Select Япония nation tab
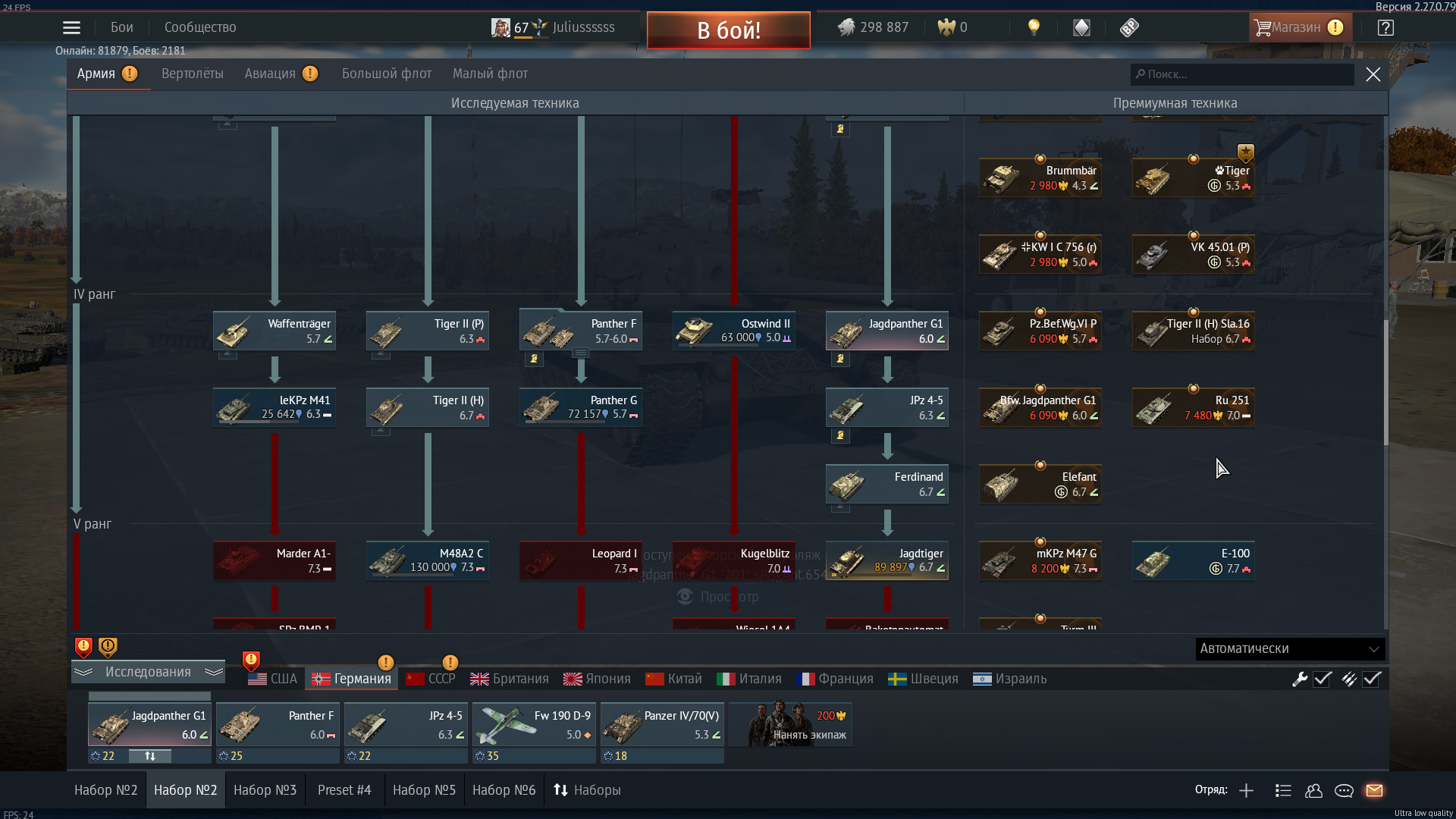 (x=597, y=679)
